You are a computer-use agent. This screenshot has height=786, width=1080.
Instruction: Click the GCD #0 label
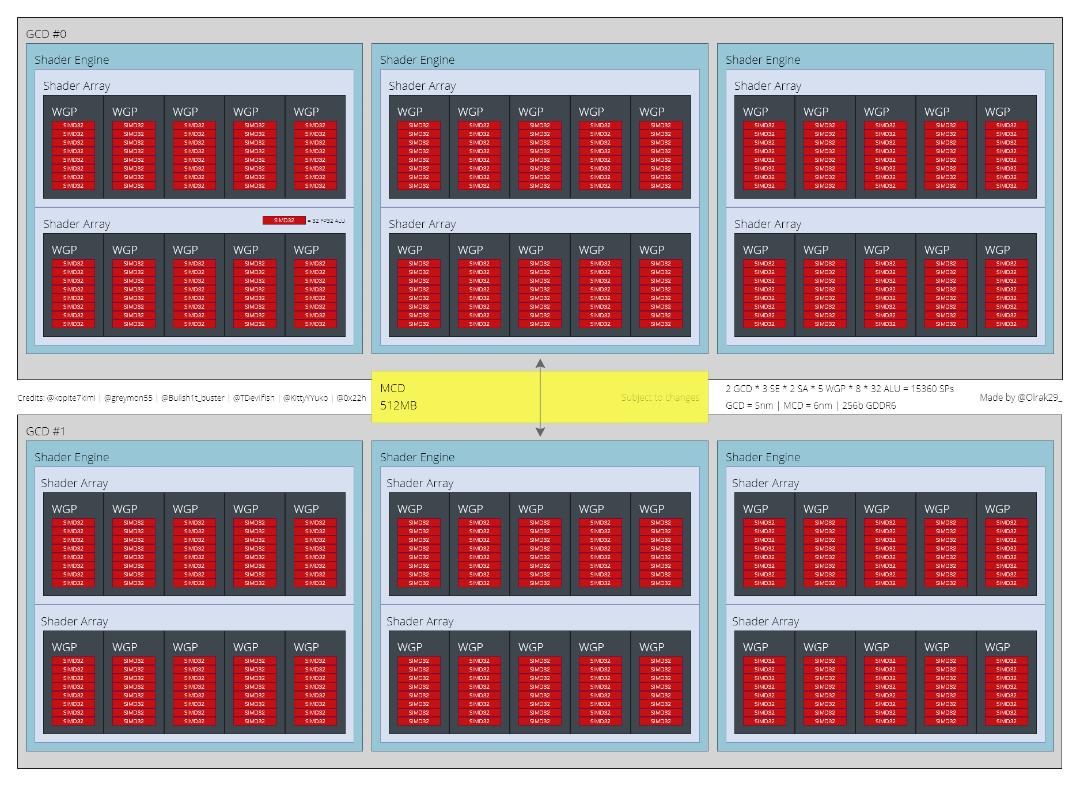(46, 34)
